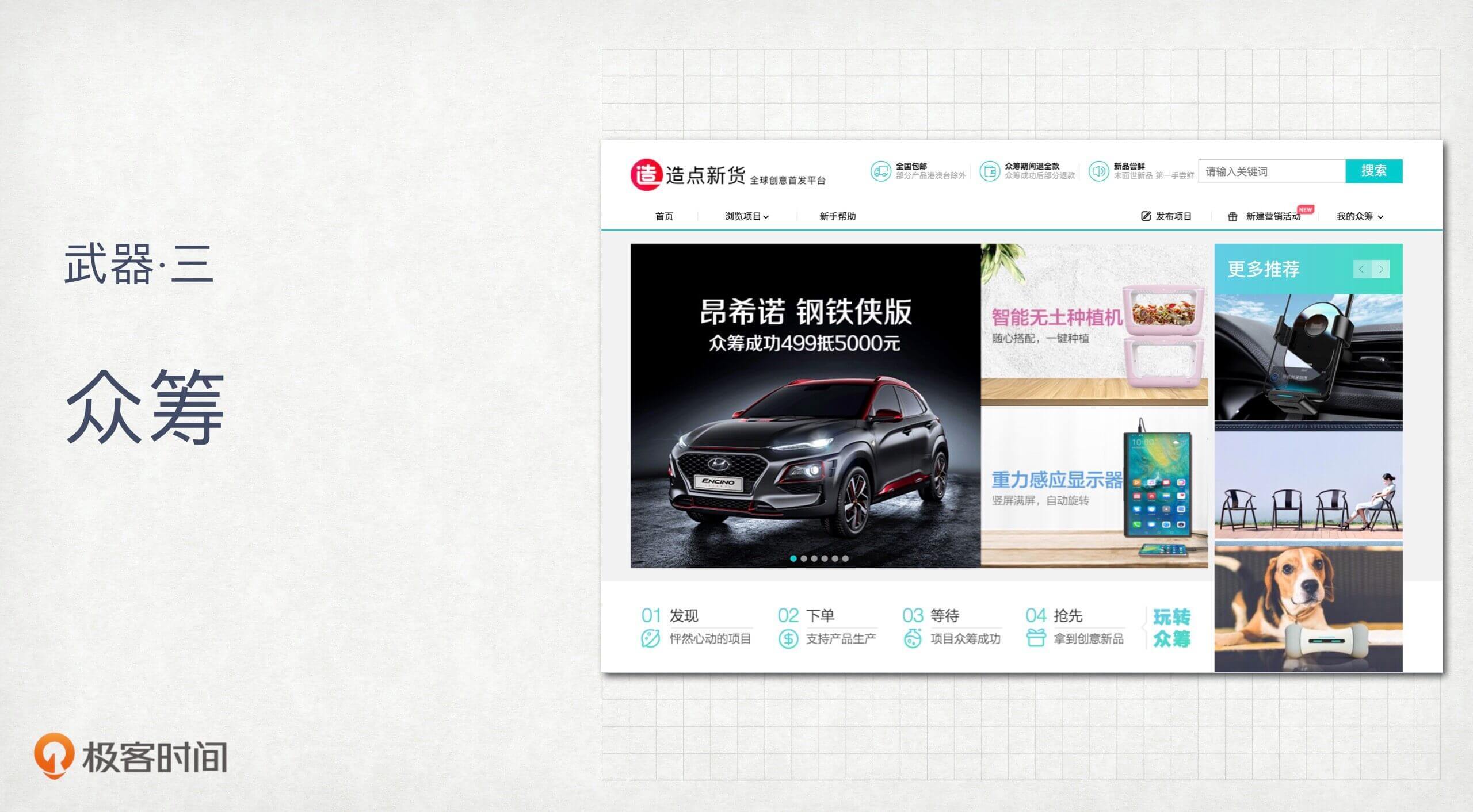The height and width of the screenshot is (812, 1473).
Task: Open the 新手帮助 nav item
Action: pos(837,217)
